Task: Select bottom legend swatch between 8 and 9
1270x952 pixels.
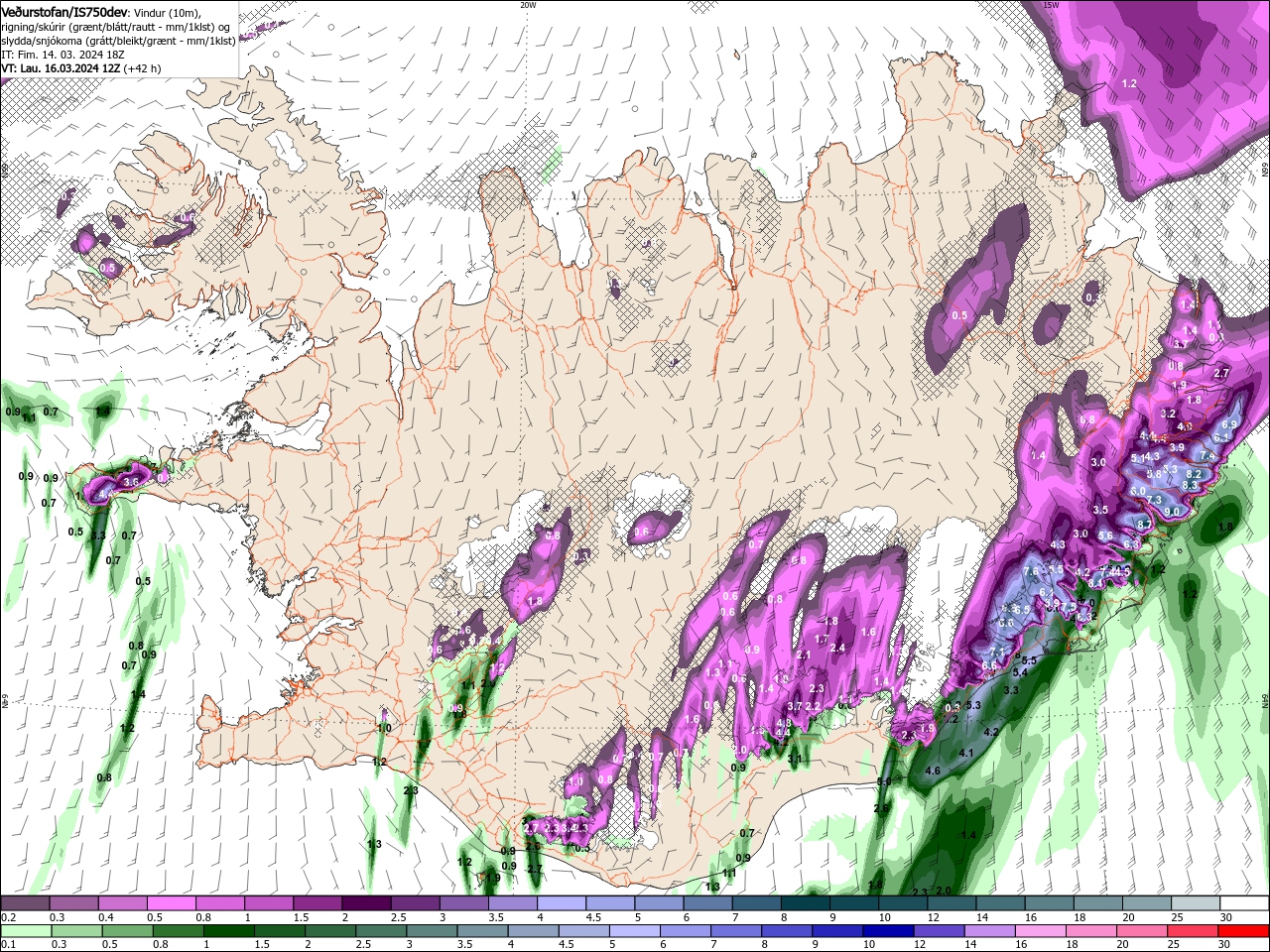Action: coord(787,930)
